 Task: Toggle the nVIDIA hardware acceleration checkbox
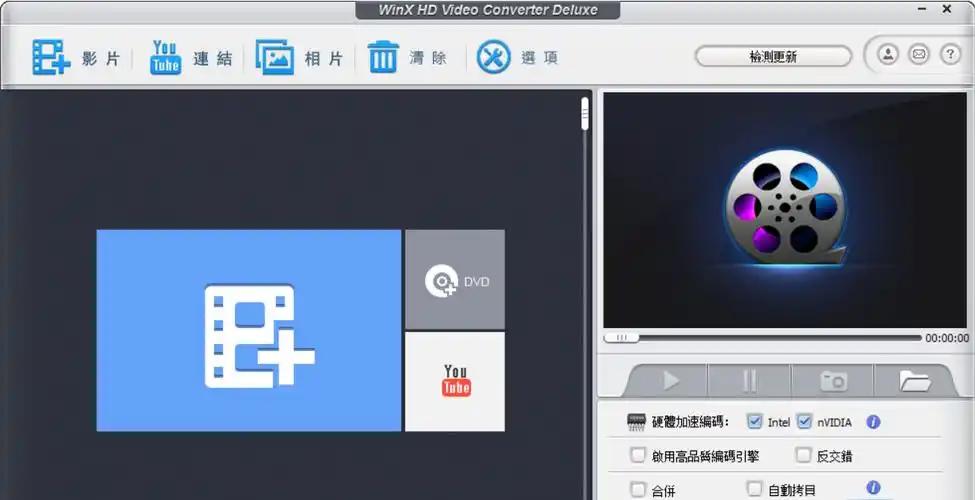click(x=804, y=421)
